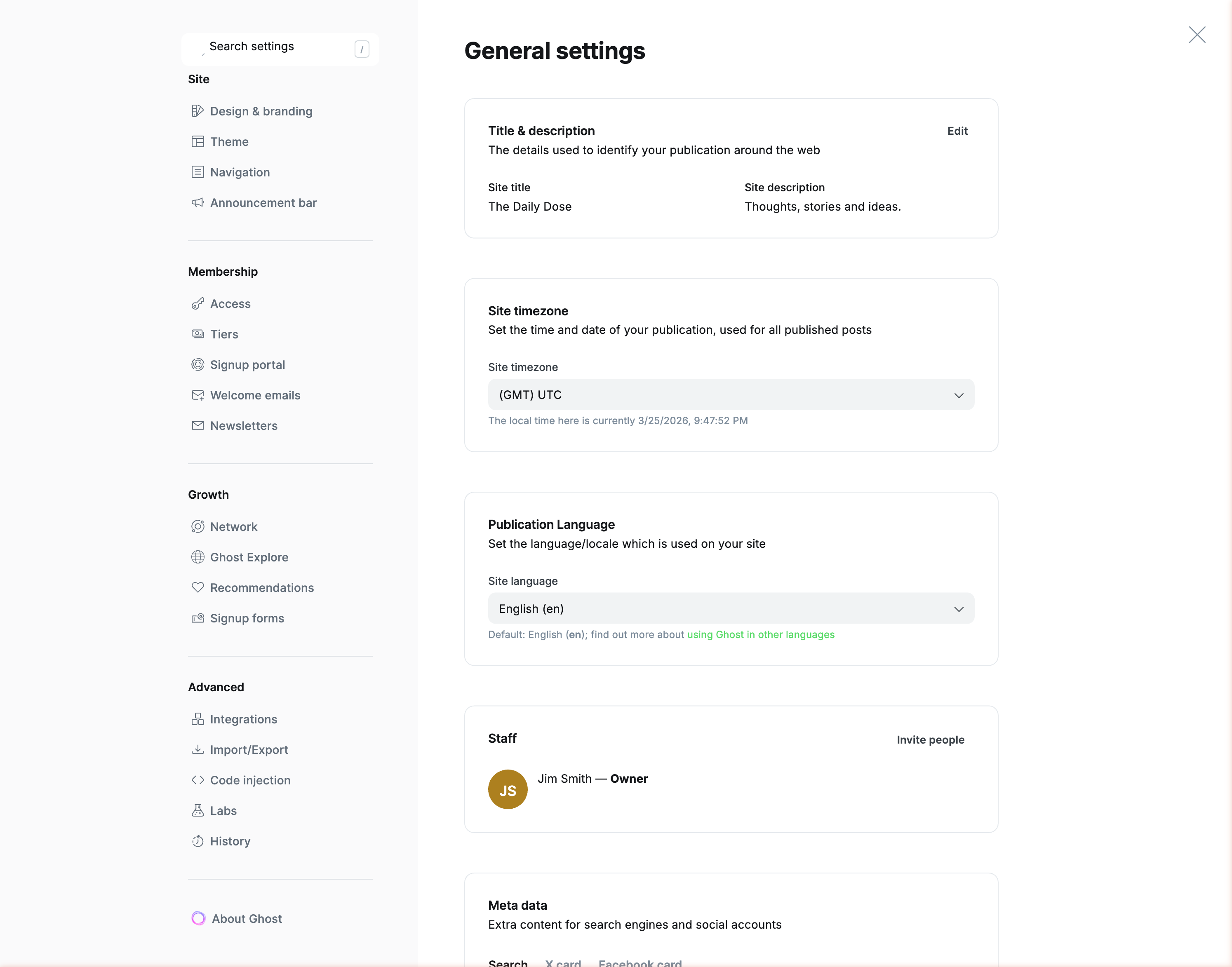Image resolution: width=1232 pixels, height=967 pixels.
Task: Click the Labs flask icon
Action: [x=197, y=811]
